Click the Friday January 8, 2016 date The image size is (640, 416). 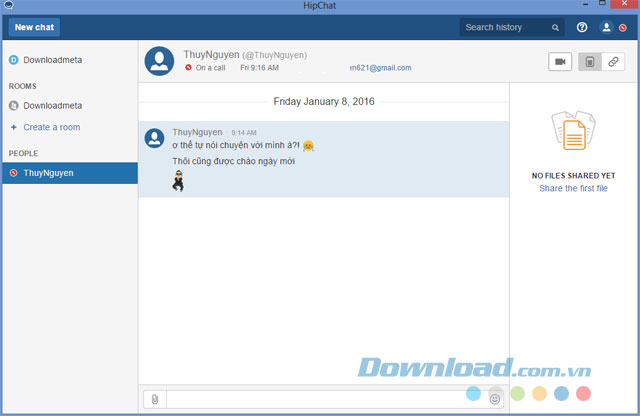coord(324,102)
